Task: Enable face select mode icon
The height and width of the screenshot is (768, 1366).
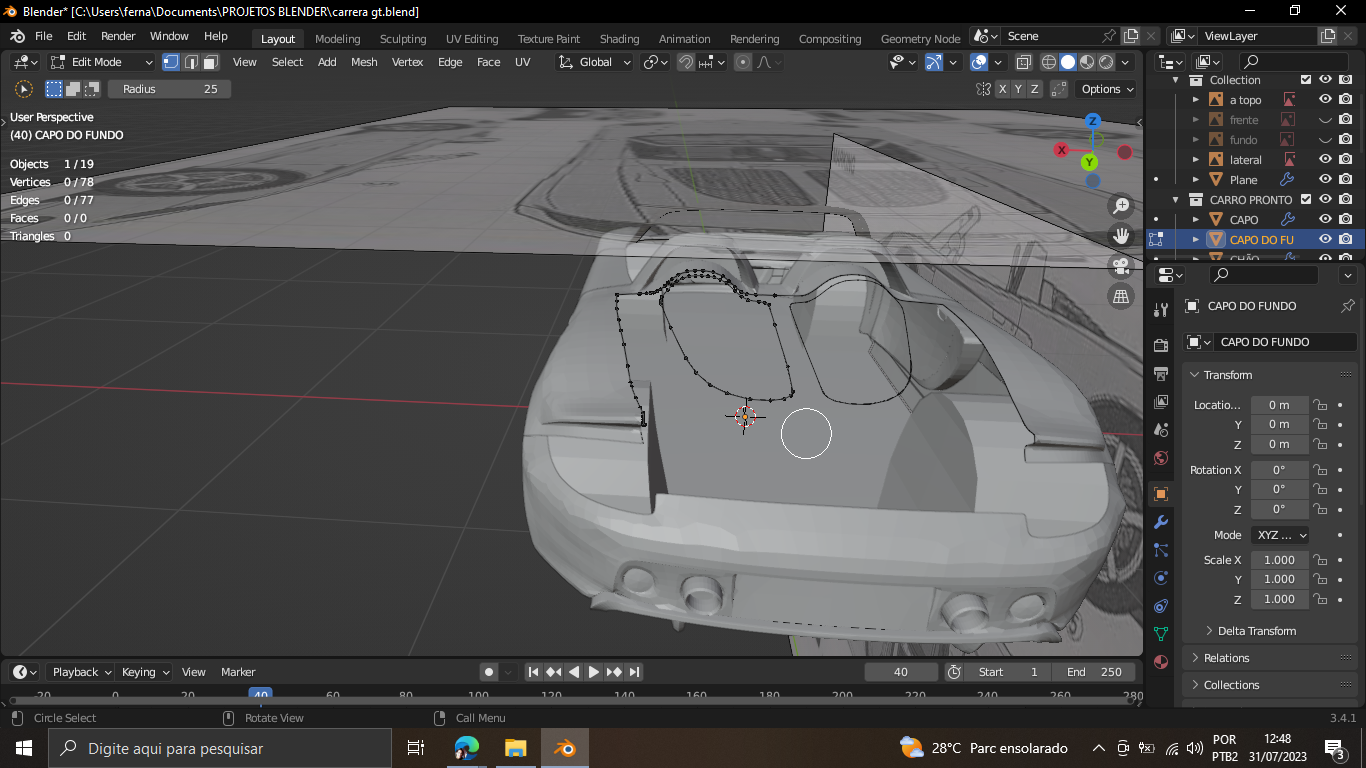Action: point(211,62)
